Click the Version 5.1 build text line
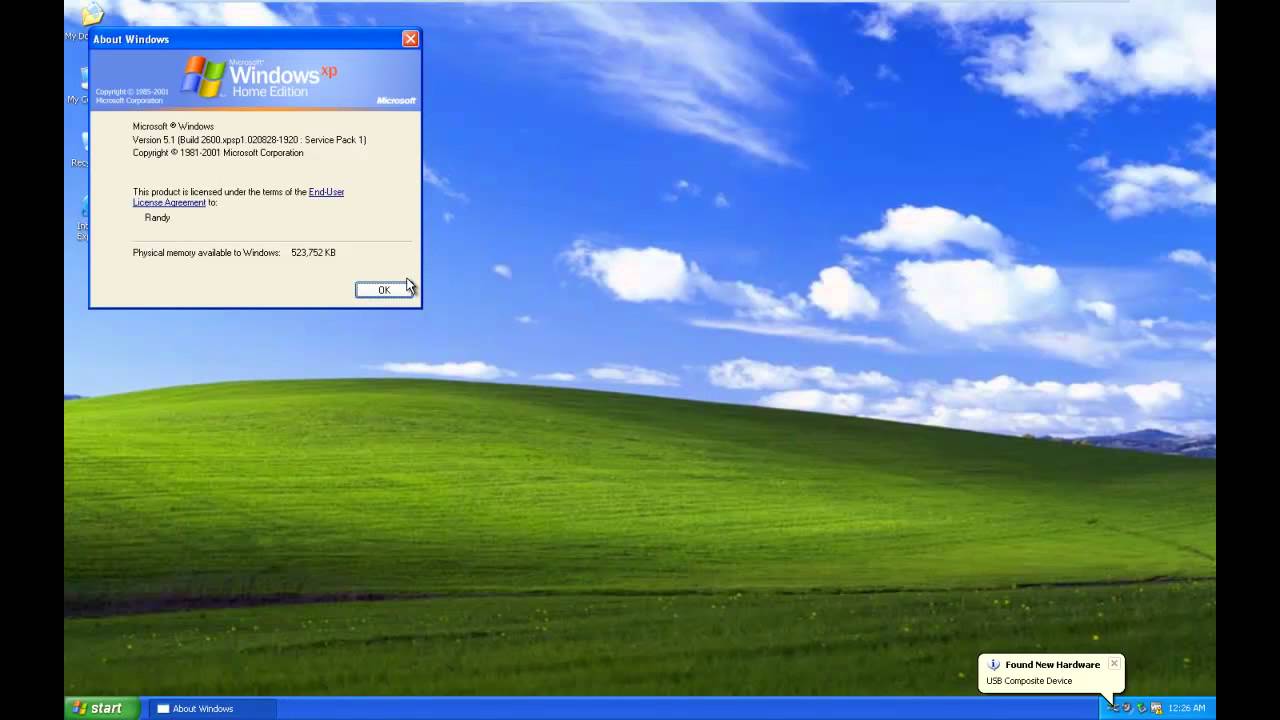 (x=250, y=140)
